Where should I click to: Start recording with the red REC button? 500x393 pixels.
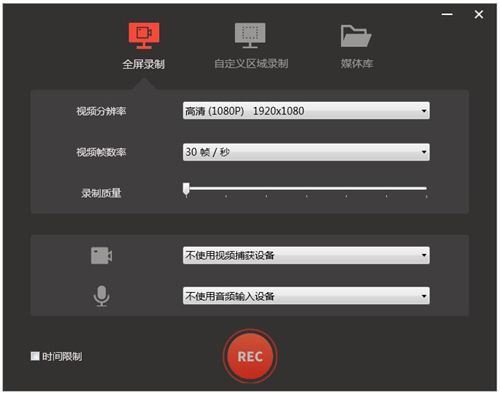tap(250, 356)
